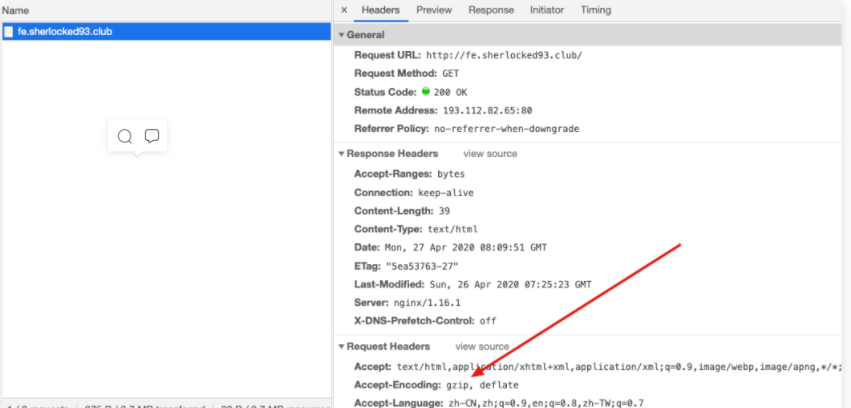
Task: Close the request details panel
Action: pyautogui.click(x=344, y=10)
